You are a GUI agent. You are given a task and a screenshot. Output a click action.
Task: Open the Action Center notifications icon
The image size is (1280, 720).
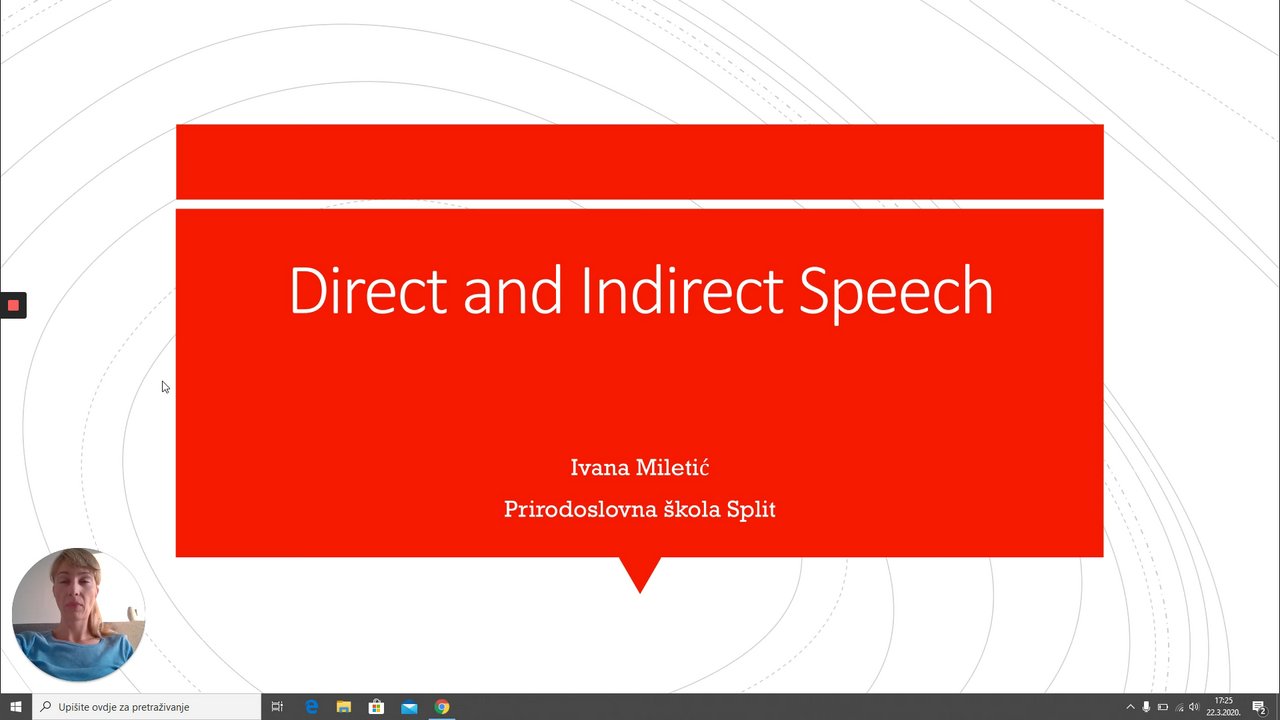pyautogui.click(x=1259, y=707)
